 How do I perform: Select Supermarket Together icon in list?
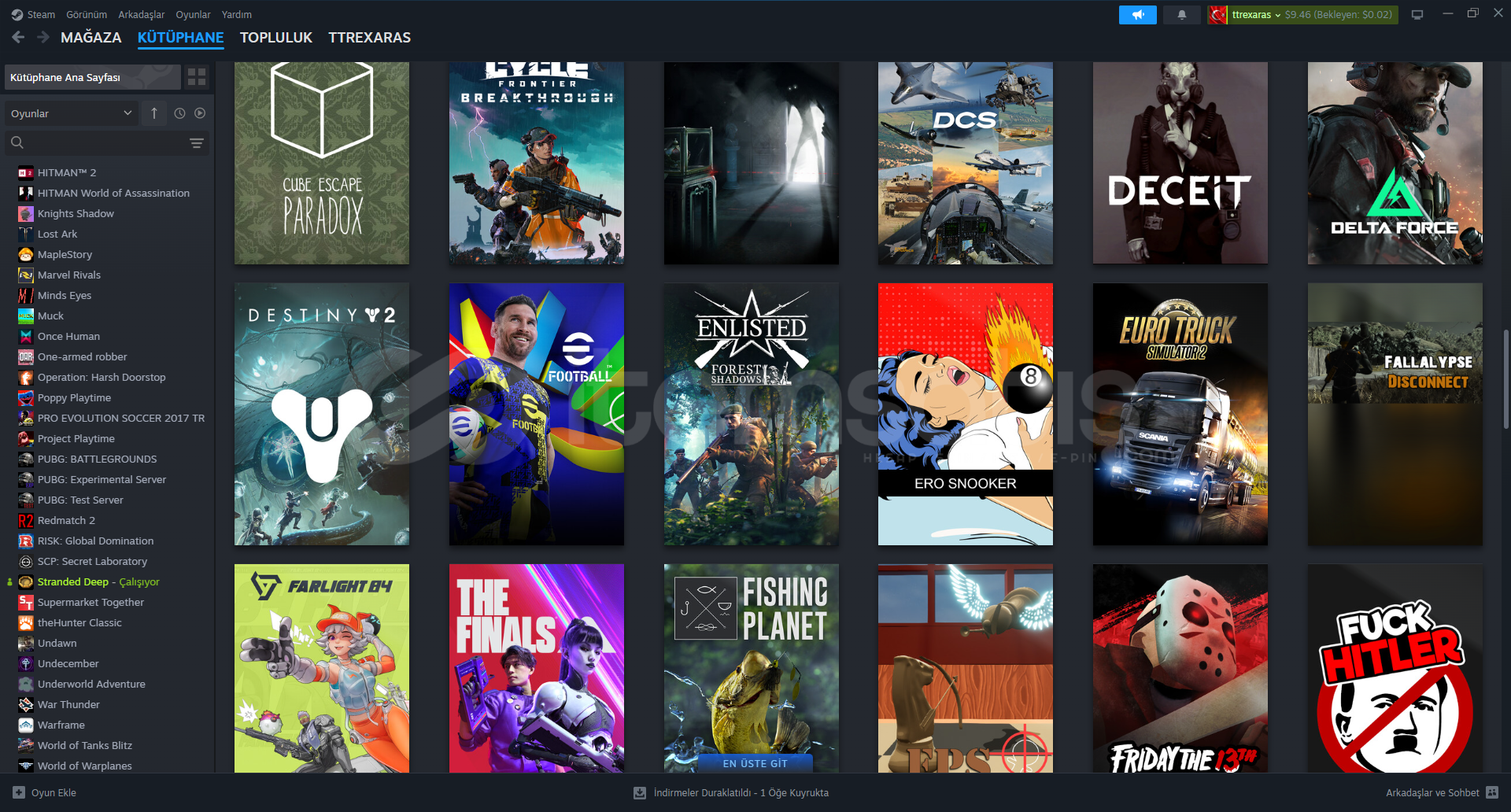(x=26, y=602)
